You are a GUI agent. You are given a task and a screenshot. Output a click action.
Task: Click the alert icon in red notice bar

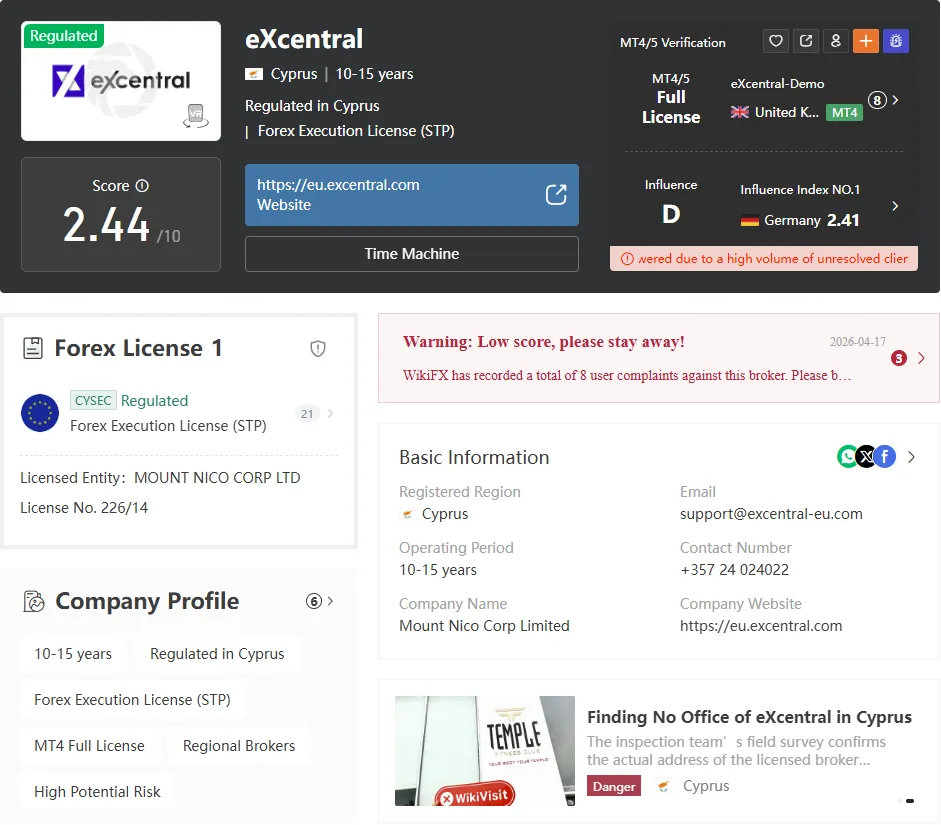[x=627, y=259]
